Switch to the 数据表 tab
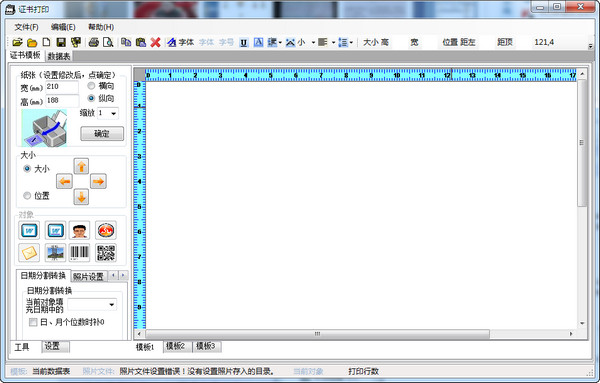Screen dimensions: 600x383 pos(59,56)
